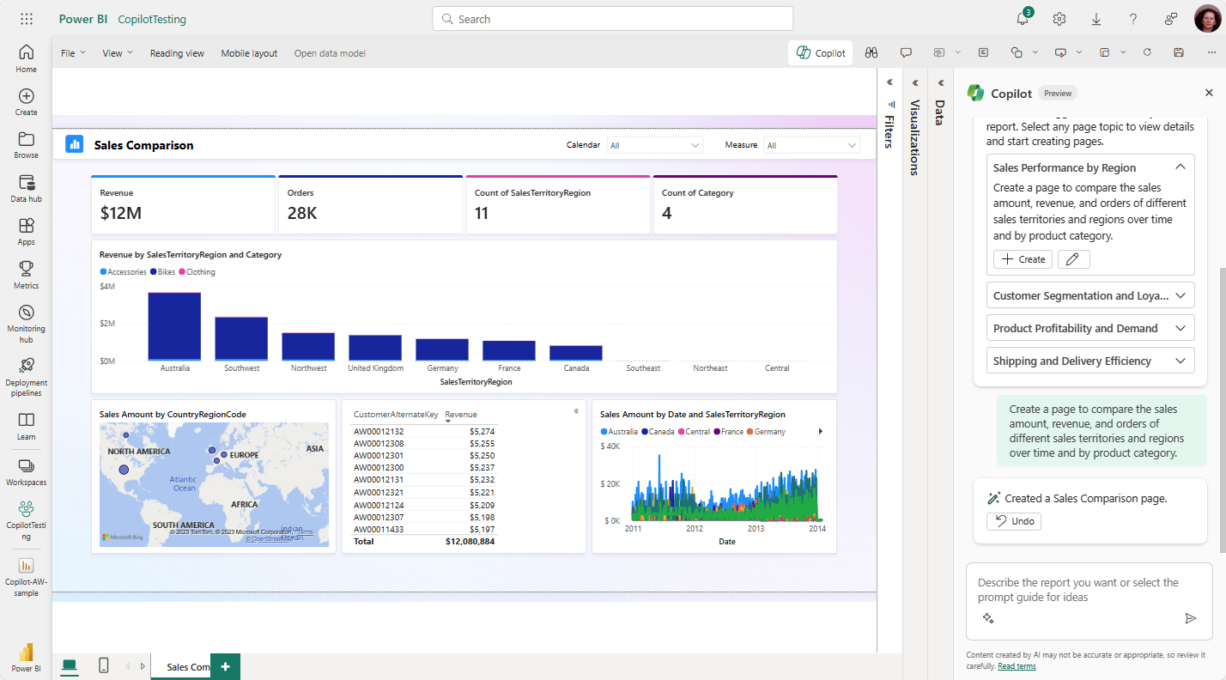Open Deployment pipelines in sidebar
Viewport: 1226px width, 680px height.
[x=26, y=376]
